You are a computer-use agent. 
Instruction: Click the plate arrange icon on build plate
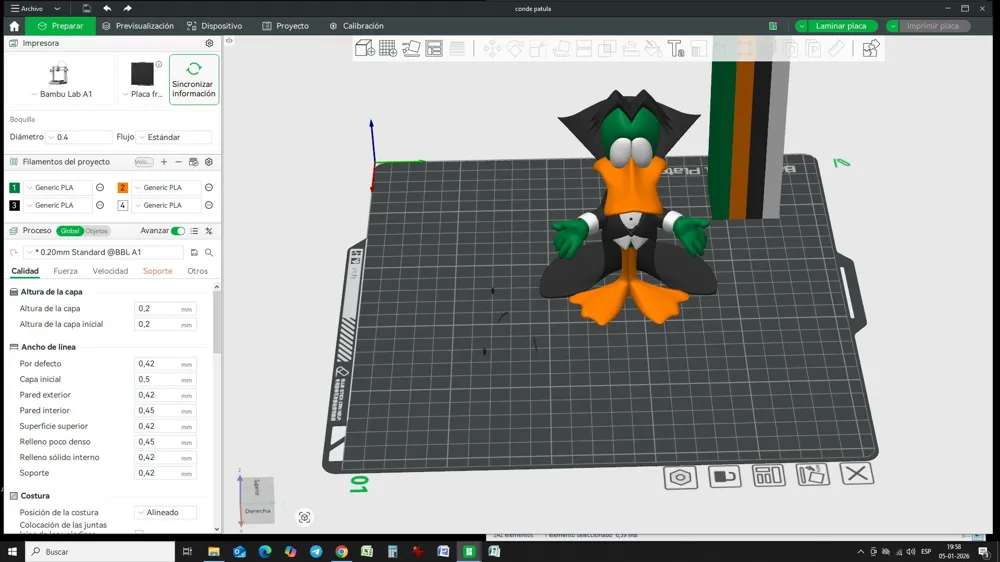pos(768,475)
